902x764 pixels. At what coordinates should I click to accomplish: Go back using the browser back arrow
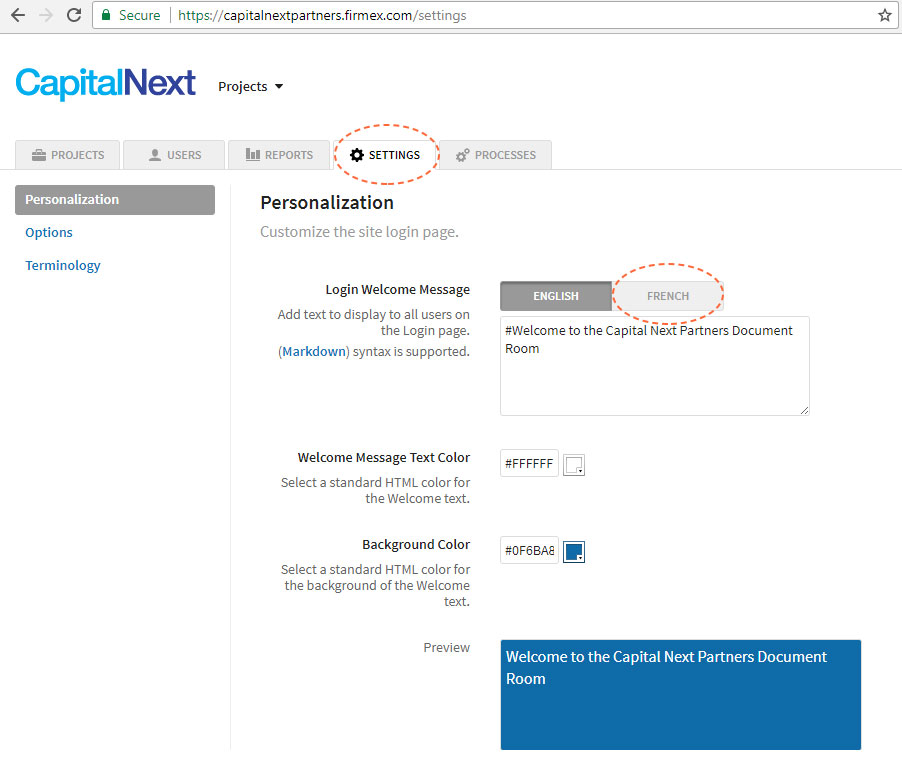coord(18,15)
